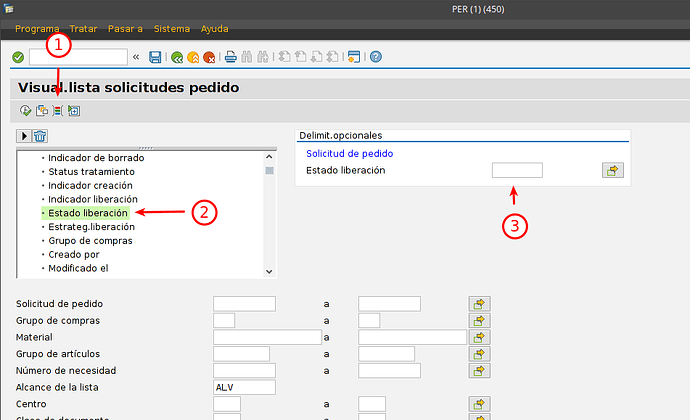Click the Find binoculars icon
Image resolution: width=690 pixels, height=420 pixels.
coord(247,57)
